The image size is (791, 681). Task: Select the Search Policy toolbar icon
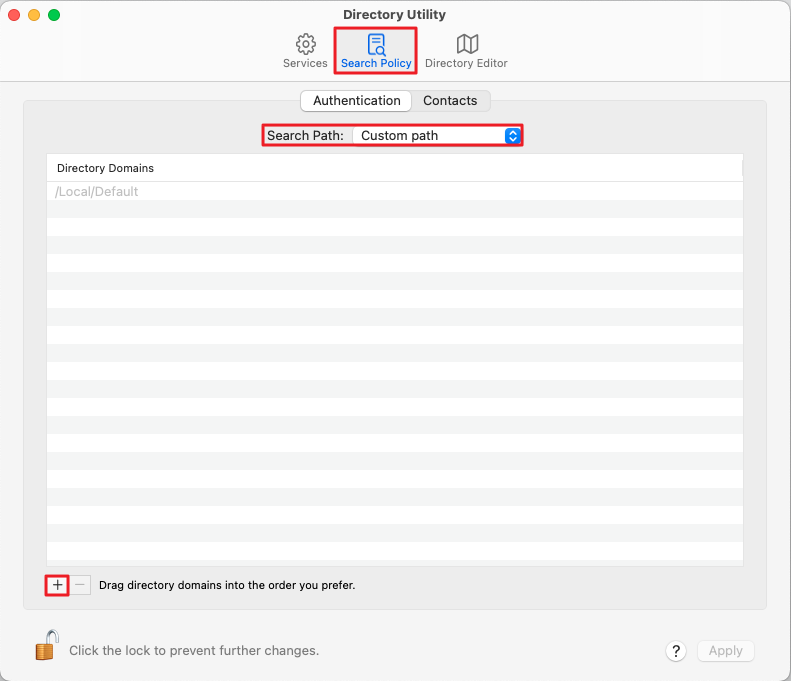tap(375, 45)
